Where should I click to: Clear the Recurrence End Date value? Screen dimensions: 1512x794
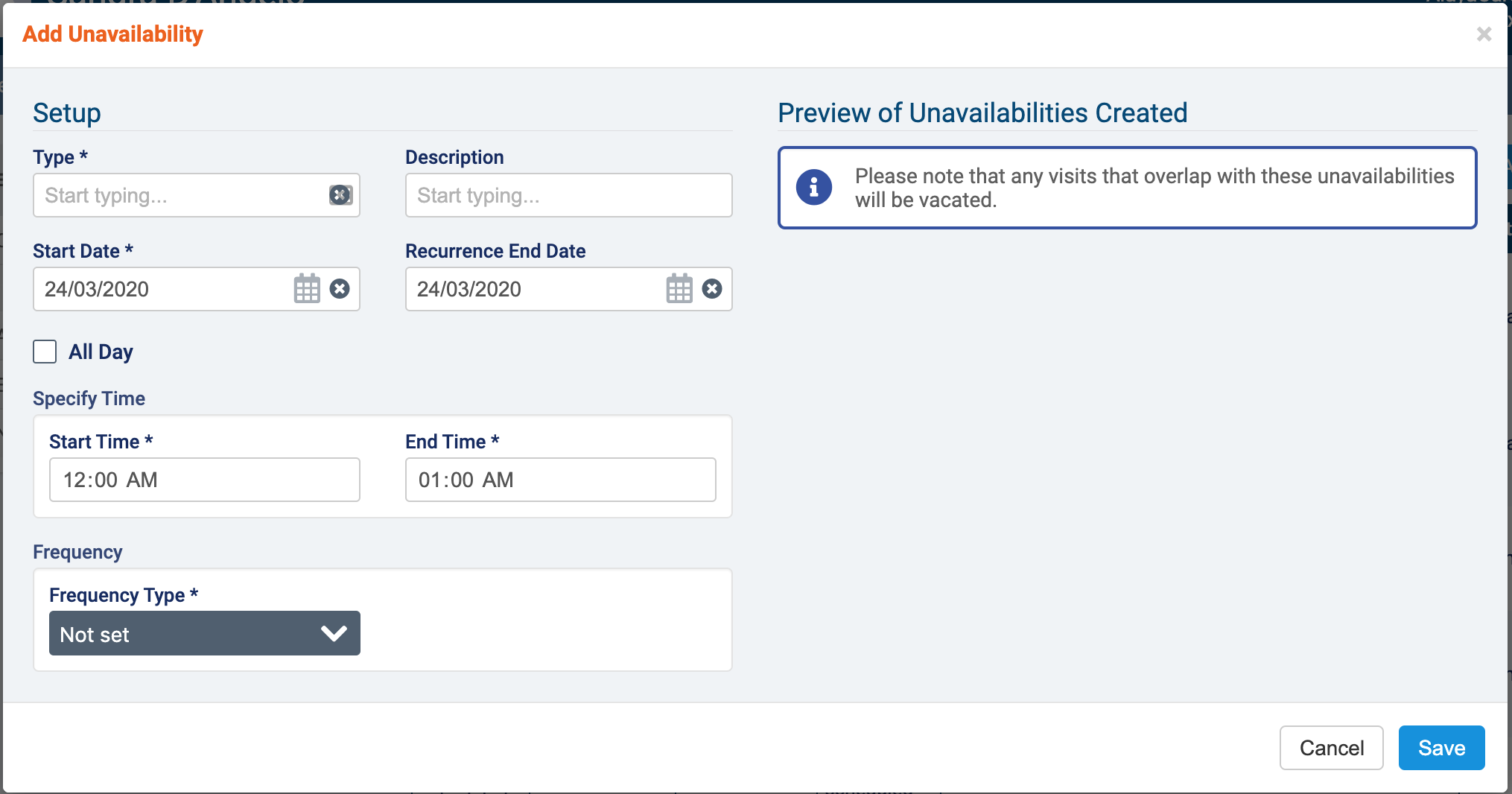click(712, 289)
